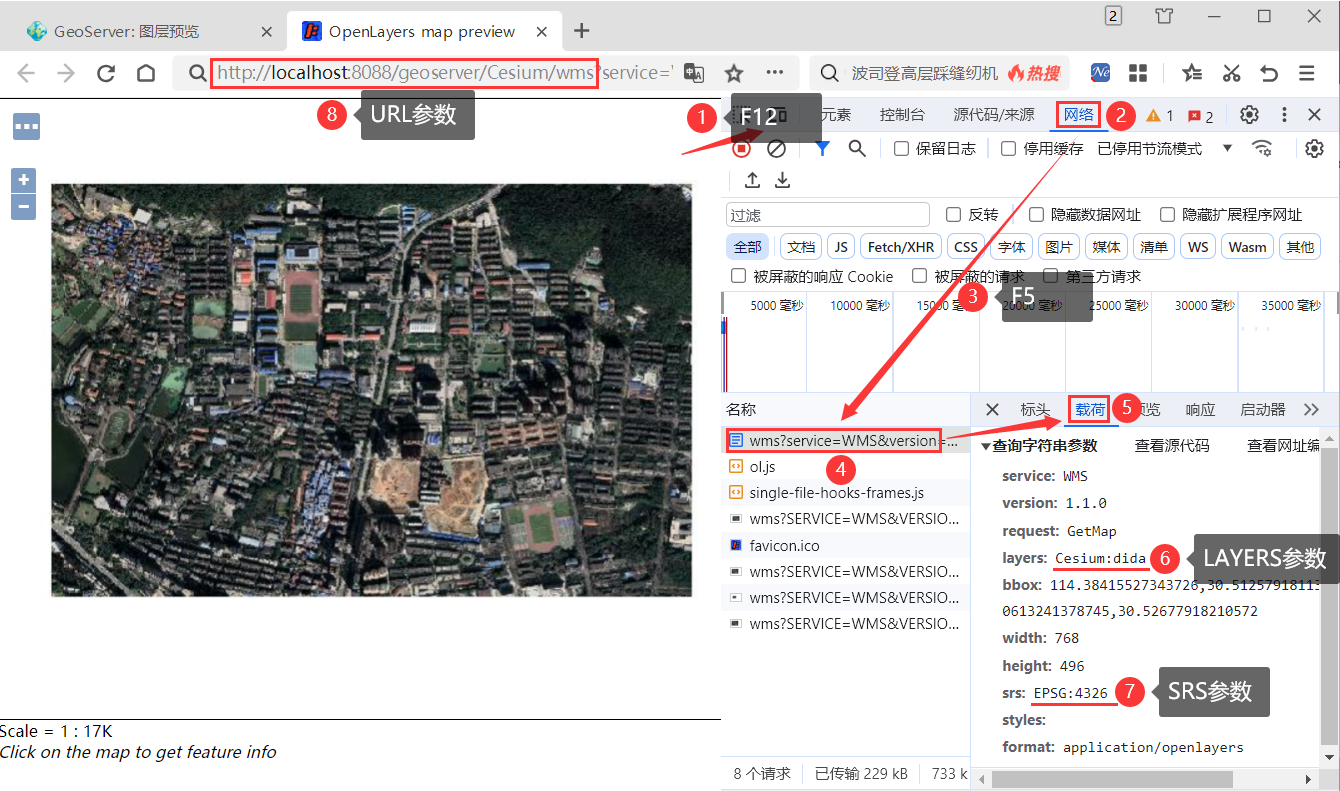Enable the 停用缓存 checkbox

coord(1008,148)
